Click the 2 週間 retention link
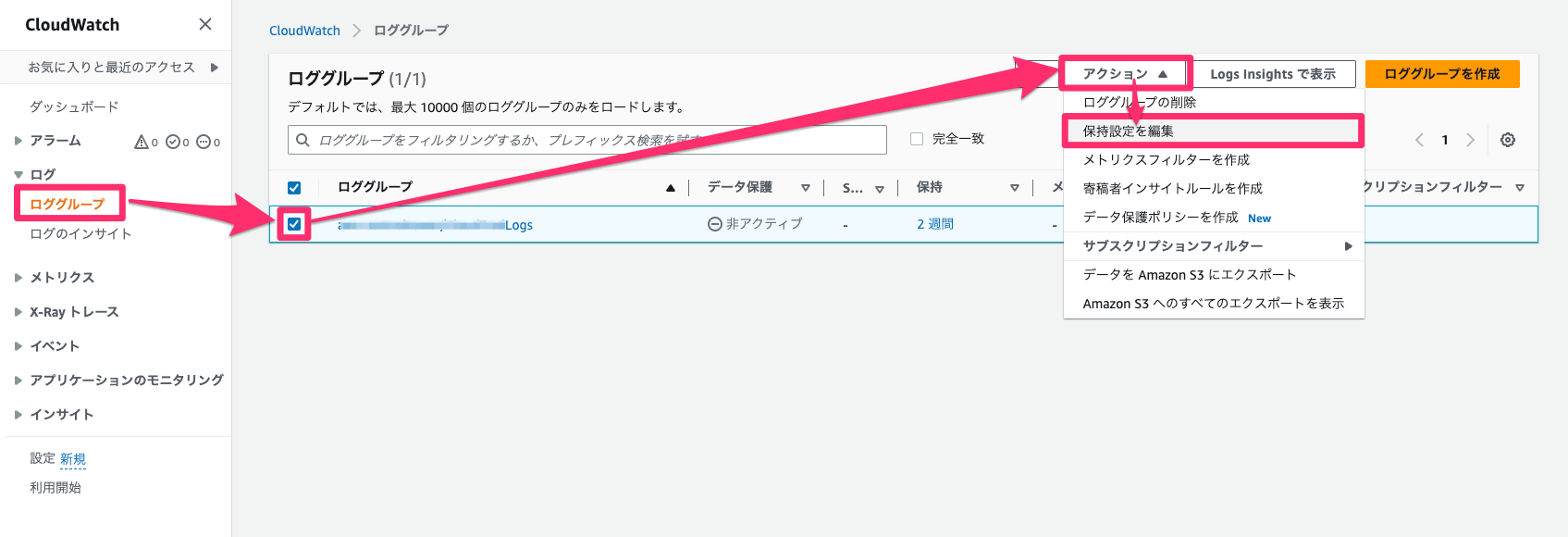The width and height of the screenshot is (1568, 537). point(935,224)
